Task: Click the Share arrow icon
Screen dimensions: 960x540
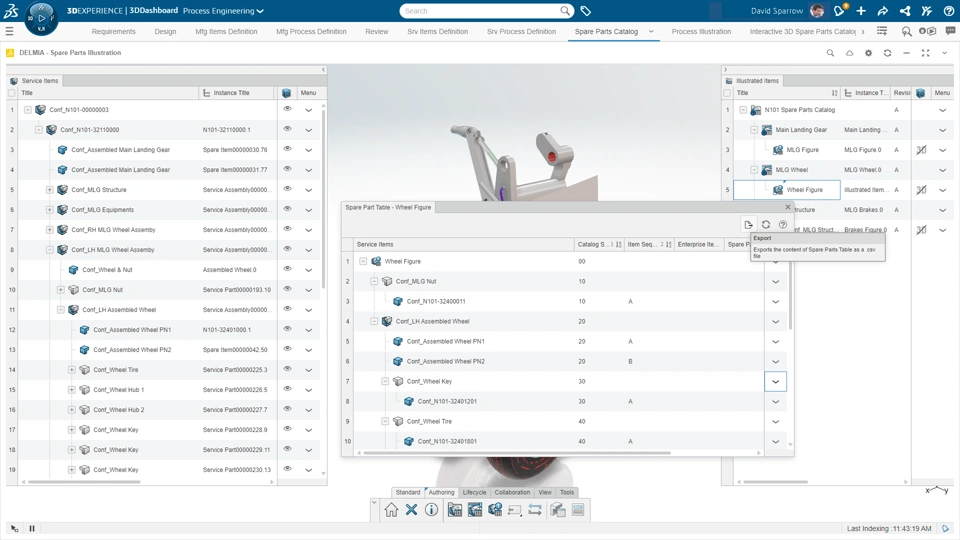Action: (882, 11)
